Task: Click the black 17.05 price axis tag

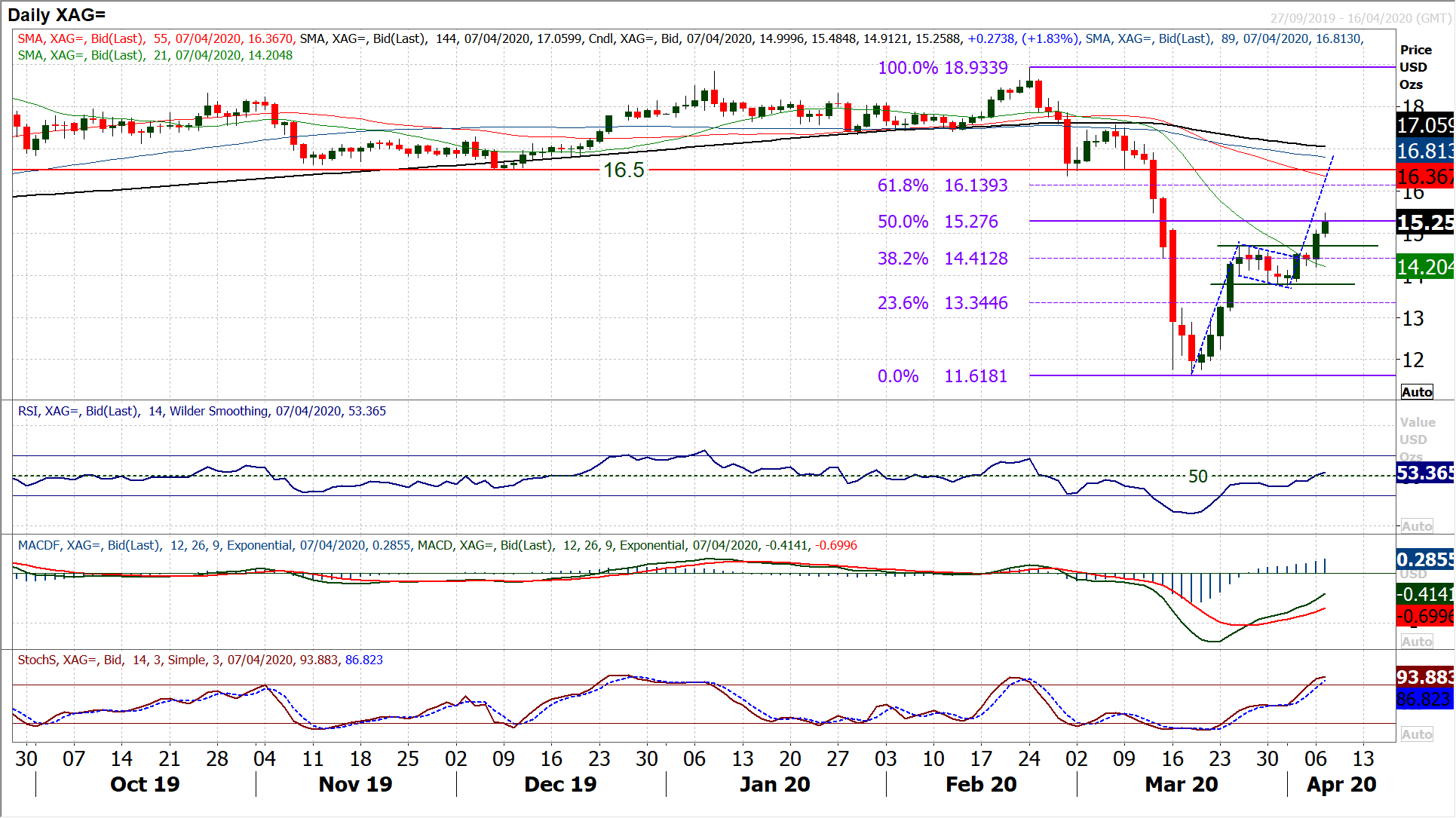Action: pos(1424,125)
